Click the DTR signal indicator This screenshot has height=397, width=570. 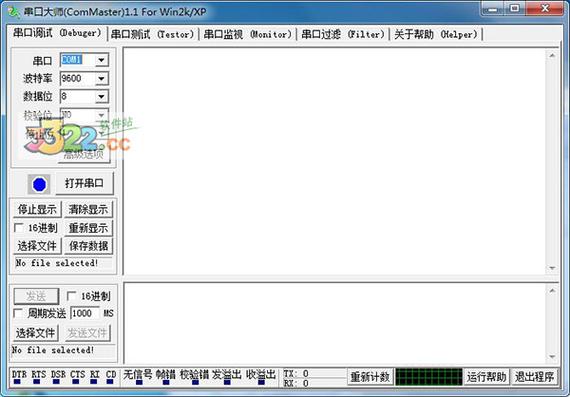[17, 382]
